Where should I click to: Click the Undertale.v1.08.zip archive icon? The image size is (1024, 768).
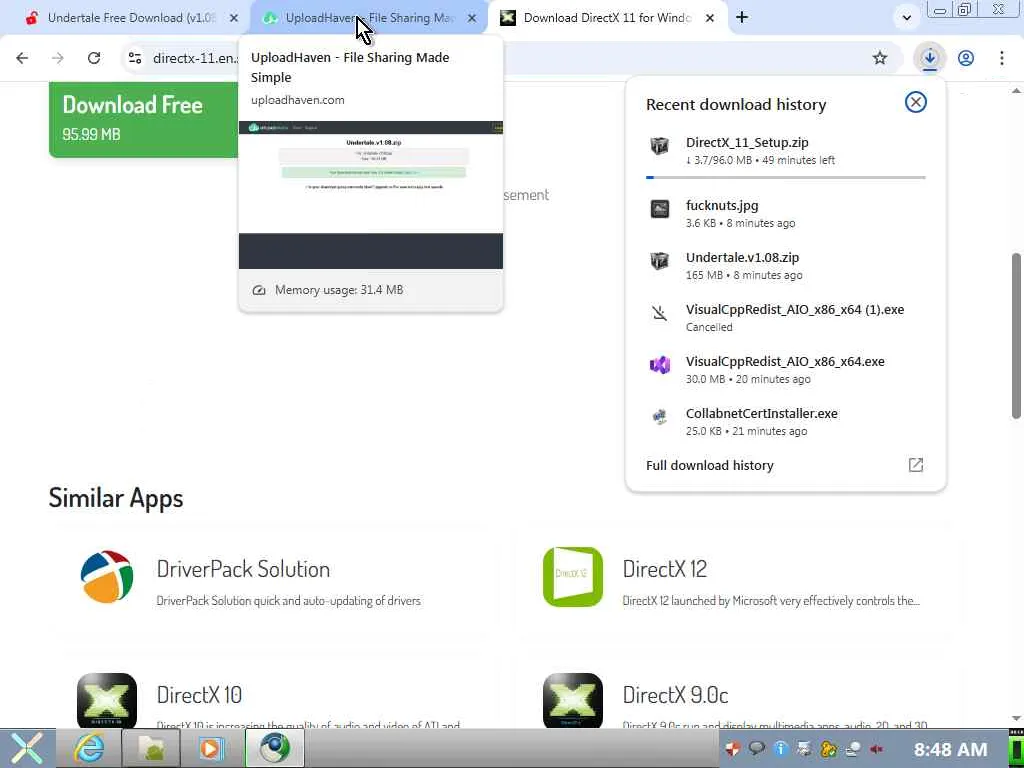[660, 261]
